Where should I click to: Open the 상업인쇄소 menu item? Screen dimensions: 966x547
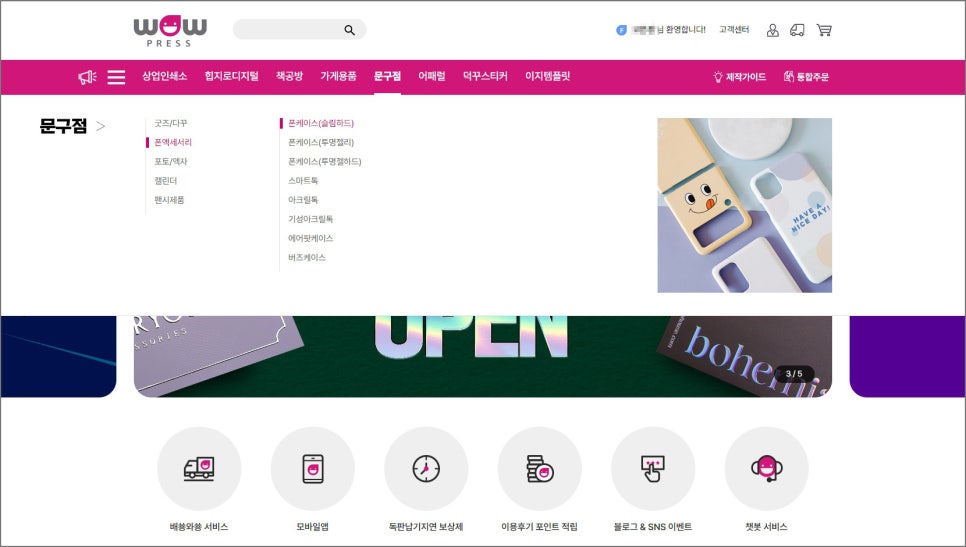tap(164, 77)
